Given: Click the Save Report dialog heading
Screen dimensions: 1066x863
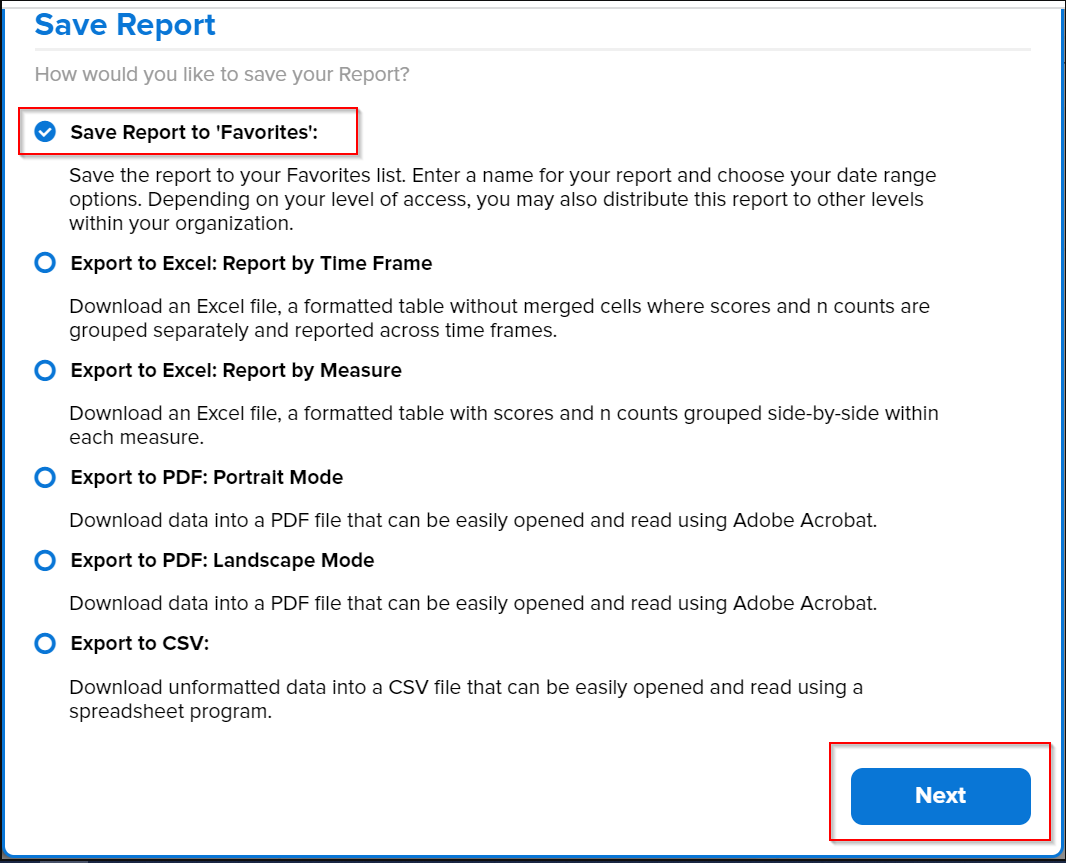Looking at the screenshot, I should click(x=125, y=25).
